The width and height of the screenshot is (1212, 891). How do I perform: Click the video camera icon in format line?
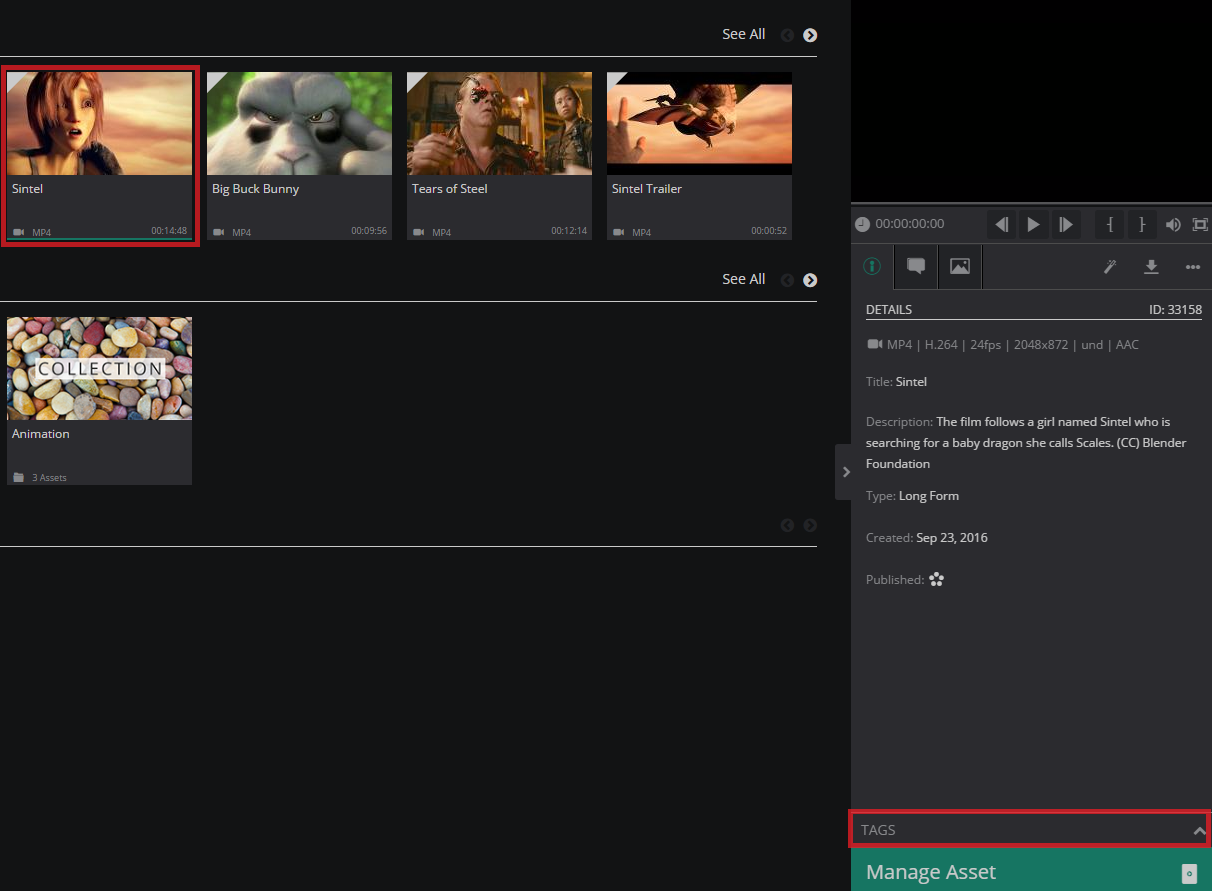coord(875,344)
